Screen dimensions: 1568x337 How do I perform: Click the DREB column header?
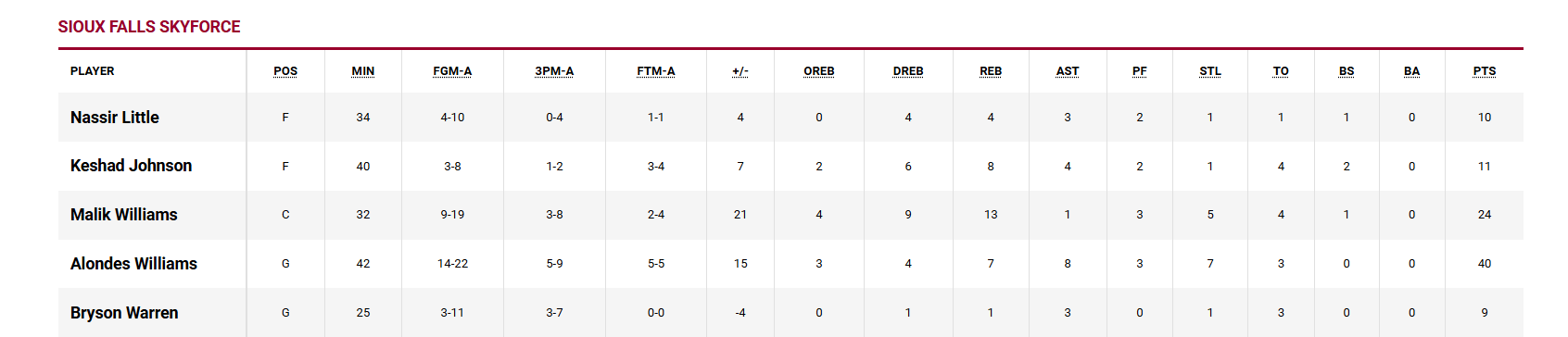908,71
